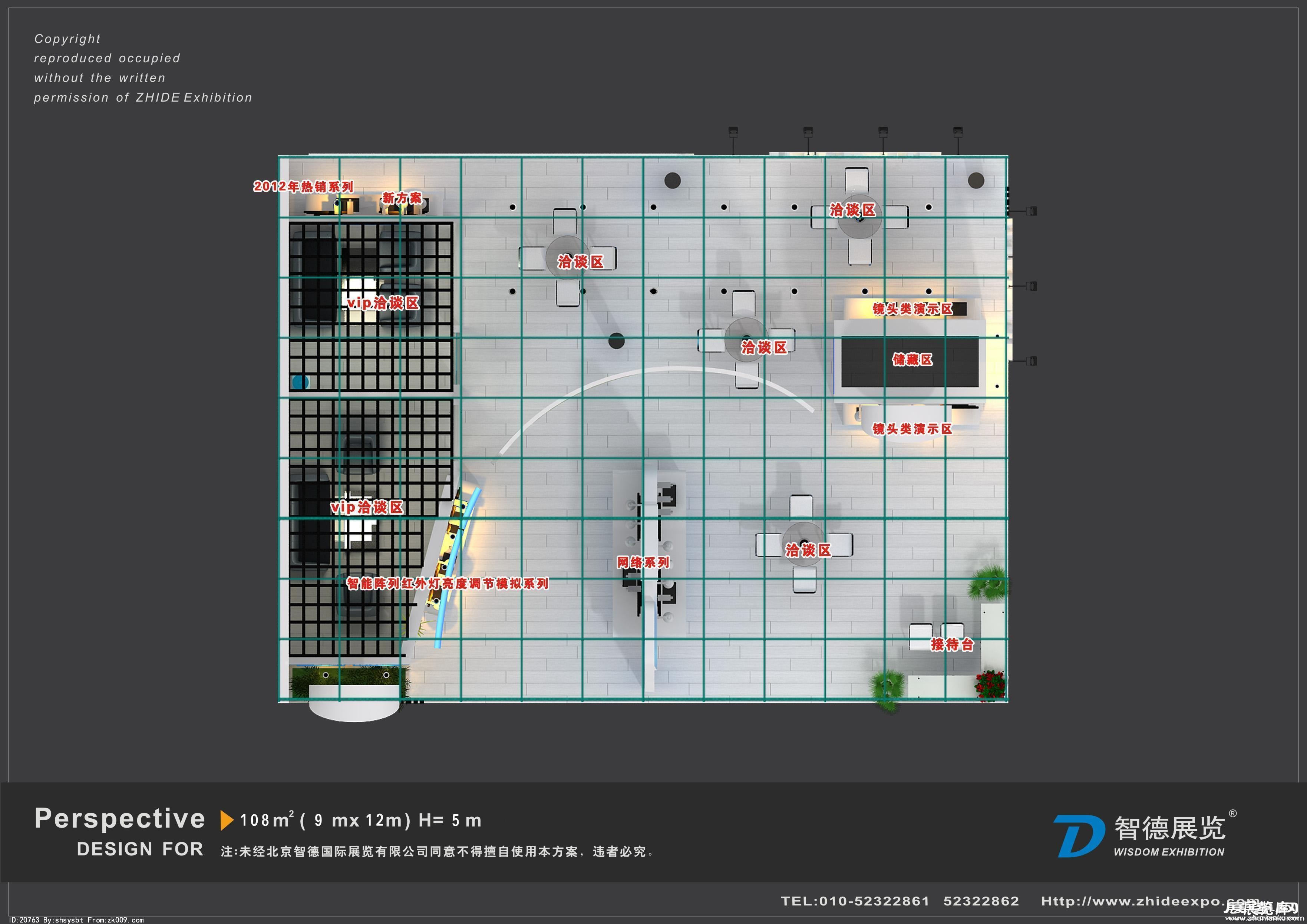1307x924 pixels.
Task: Click the 新方案 label
Action: click(x=402, y=198)
